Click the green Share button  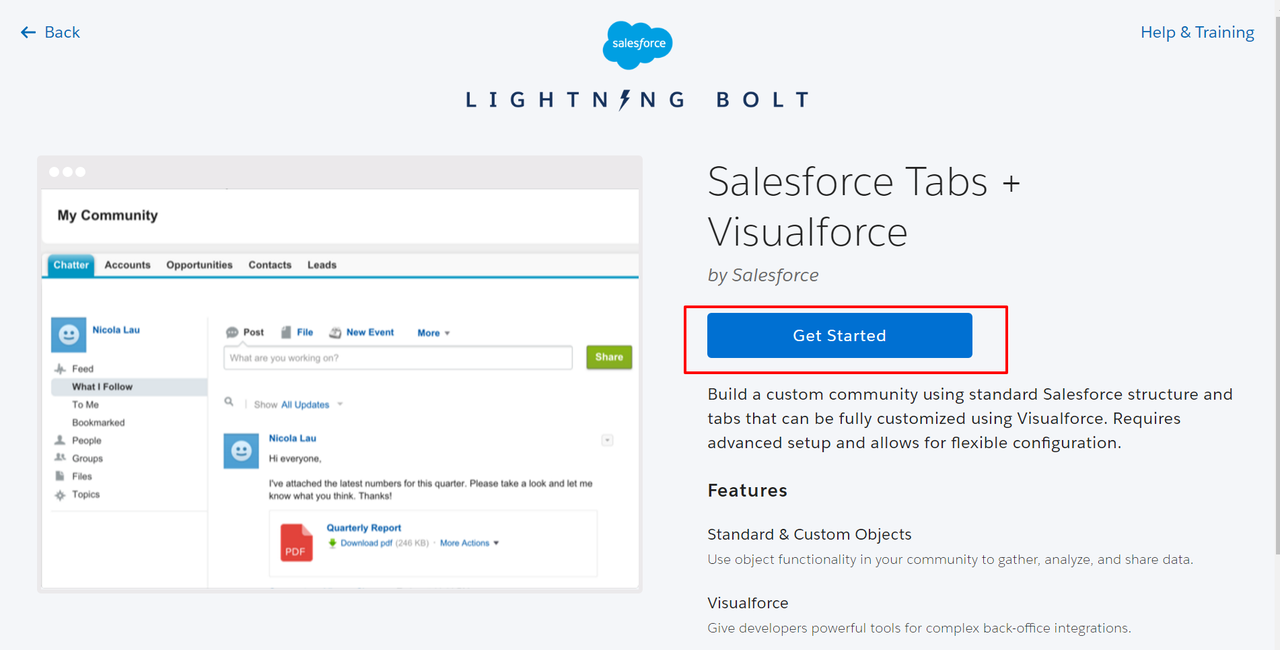[x=609, y=357]
